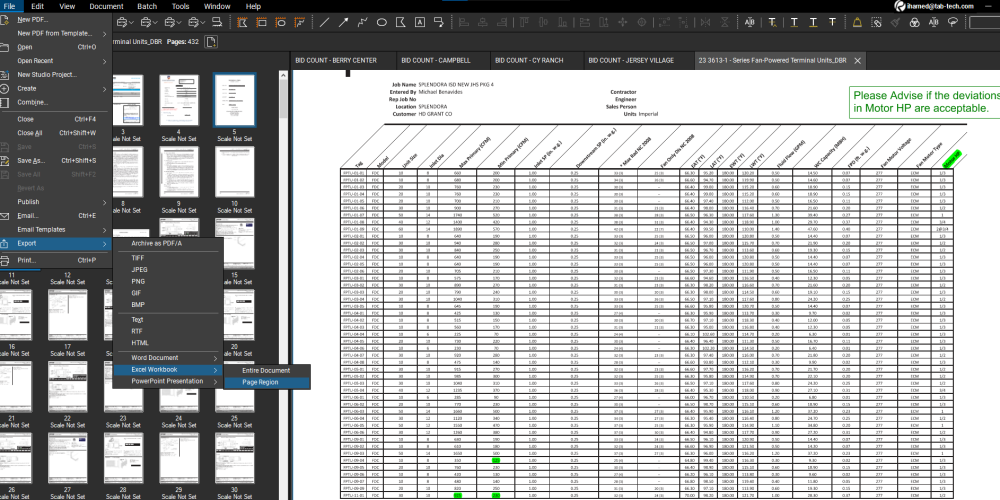Image resolution: width=1000 pixels, height=500 pixels.
Task: Open dropdown arrow of fourth stamp tool
Action: [x=202, y=23]
